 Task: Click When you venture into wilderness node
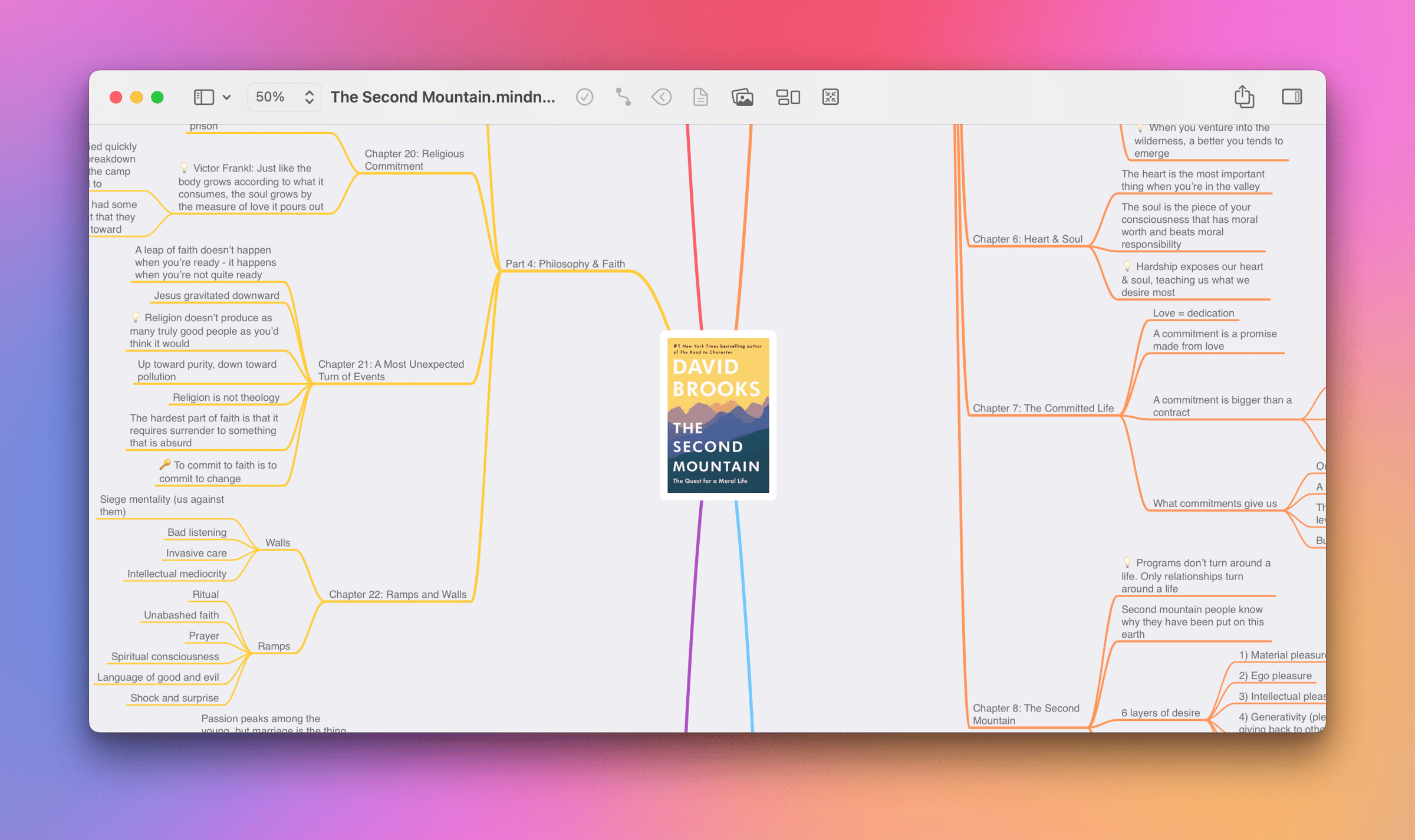pyautogui.click(x=1208, y=140)
